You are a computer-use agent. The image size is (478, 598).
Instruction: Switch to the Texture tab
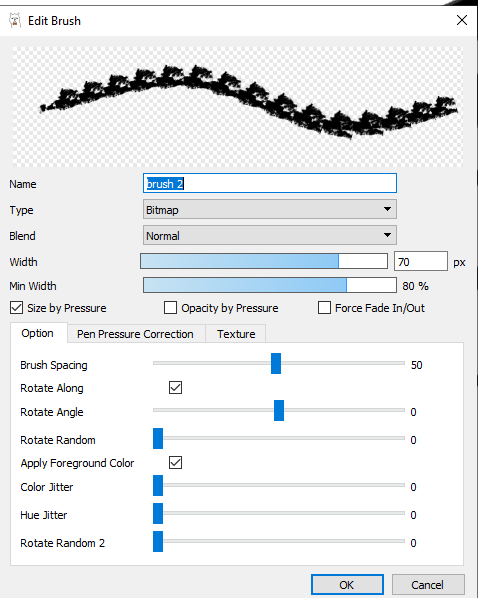[236, 334]
